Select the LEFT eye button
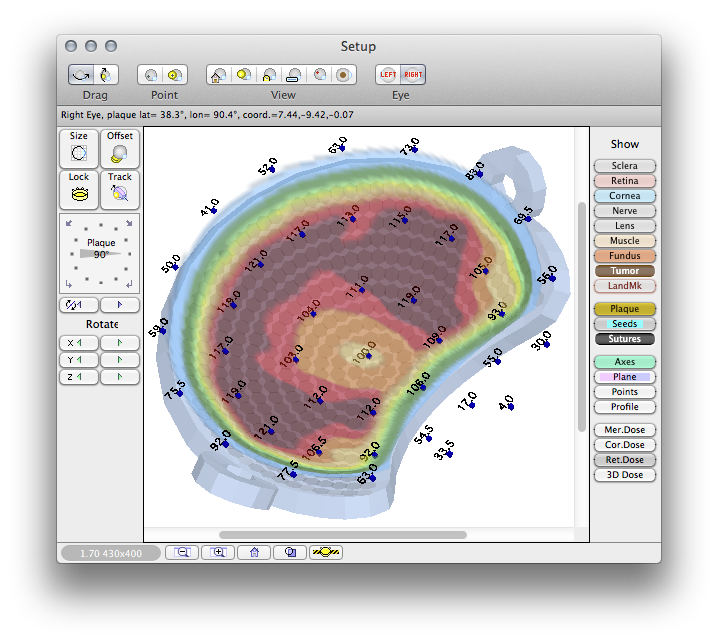This screenshot has width=718, height=642. pos(388,75)
